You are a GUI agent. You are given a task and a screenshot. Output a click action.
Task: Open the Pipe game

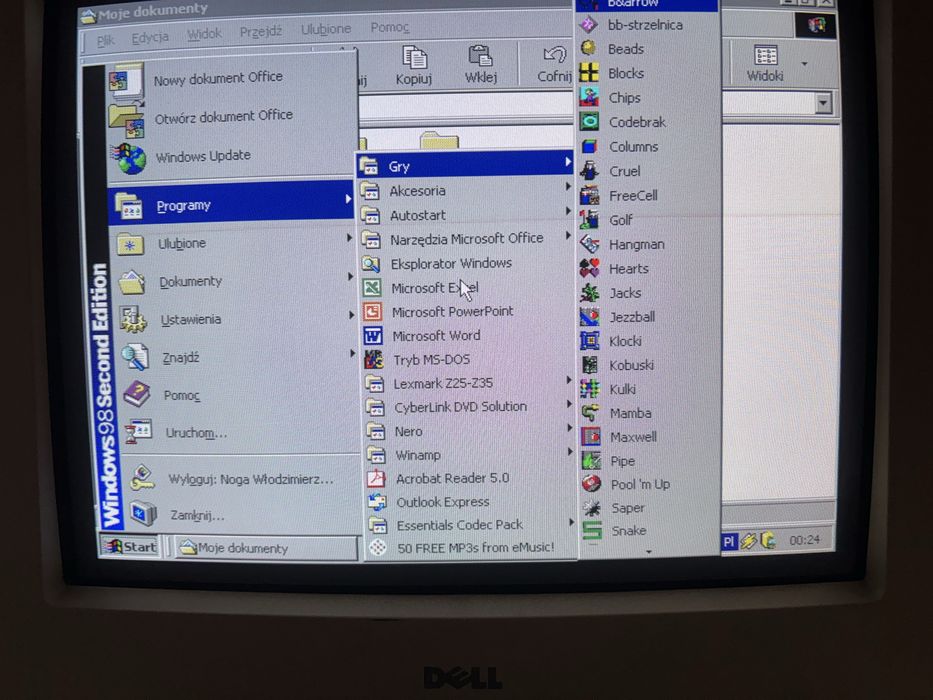click(647, 461)
